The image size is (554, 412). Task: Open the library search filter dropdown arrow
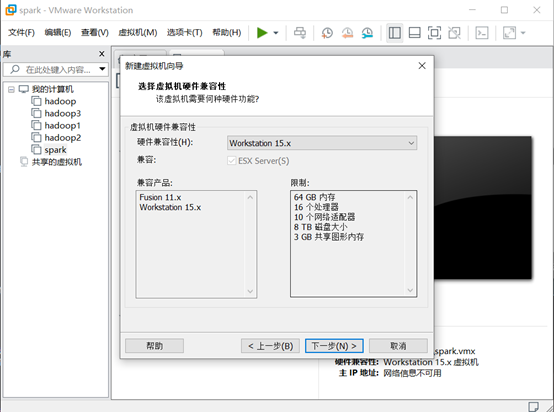tap(102, 69)
